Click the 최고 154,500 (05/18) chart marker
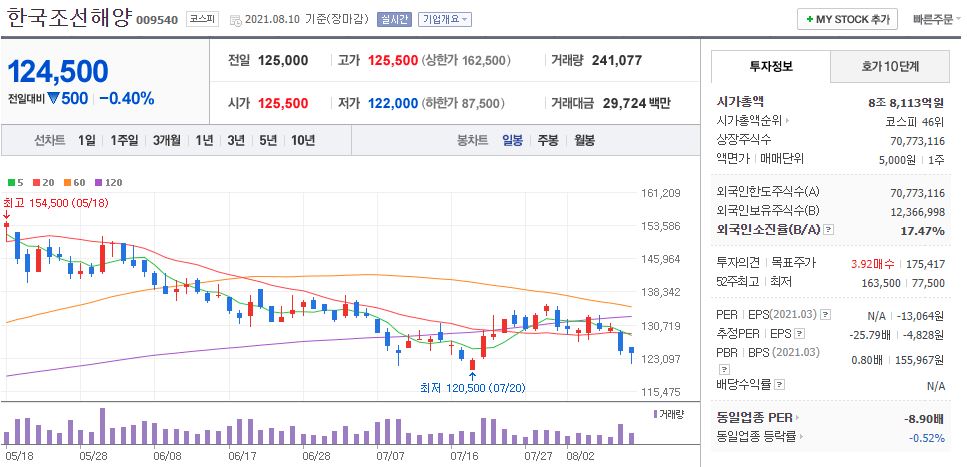 [x=56, y=203]
